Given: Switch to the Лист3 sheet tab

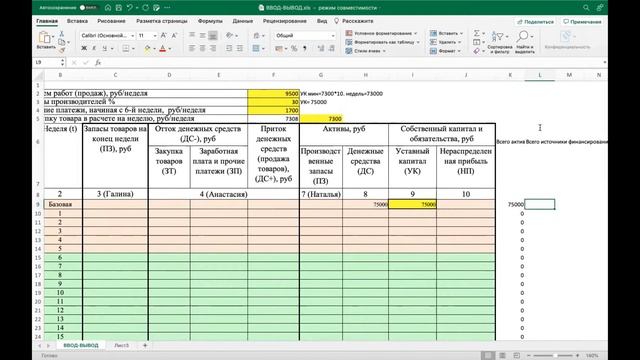Looking at the screenshot, I should (121, 345).
